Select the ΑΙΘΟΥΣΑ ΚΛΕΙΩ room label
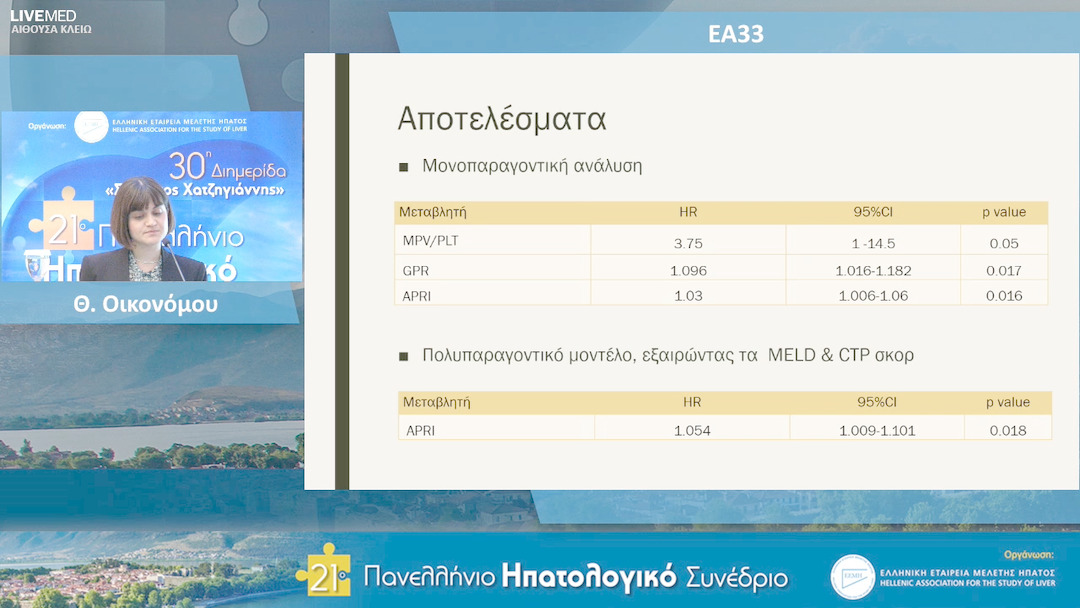Viewport: 1080px width, 608px height. pyautogui.click(x=53, y=29)
